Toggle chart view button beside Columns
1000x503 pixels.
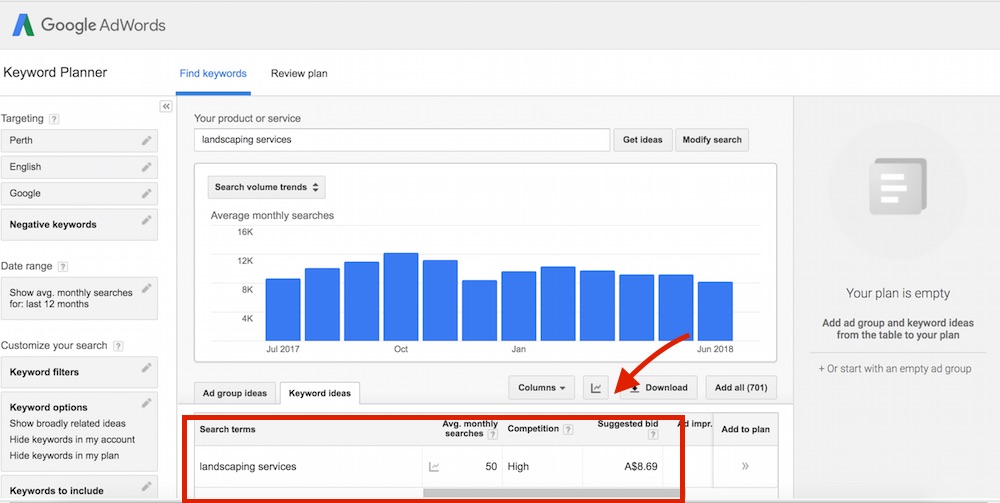click(x=596, y=388)
